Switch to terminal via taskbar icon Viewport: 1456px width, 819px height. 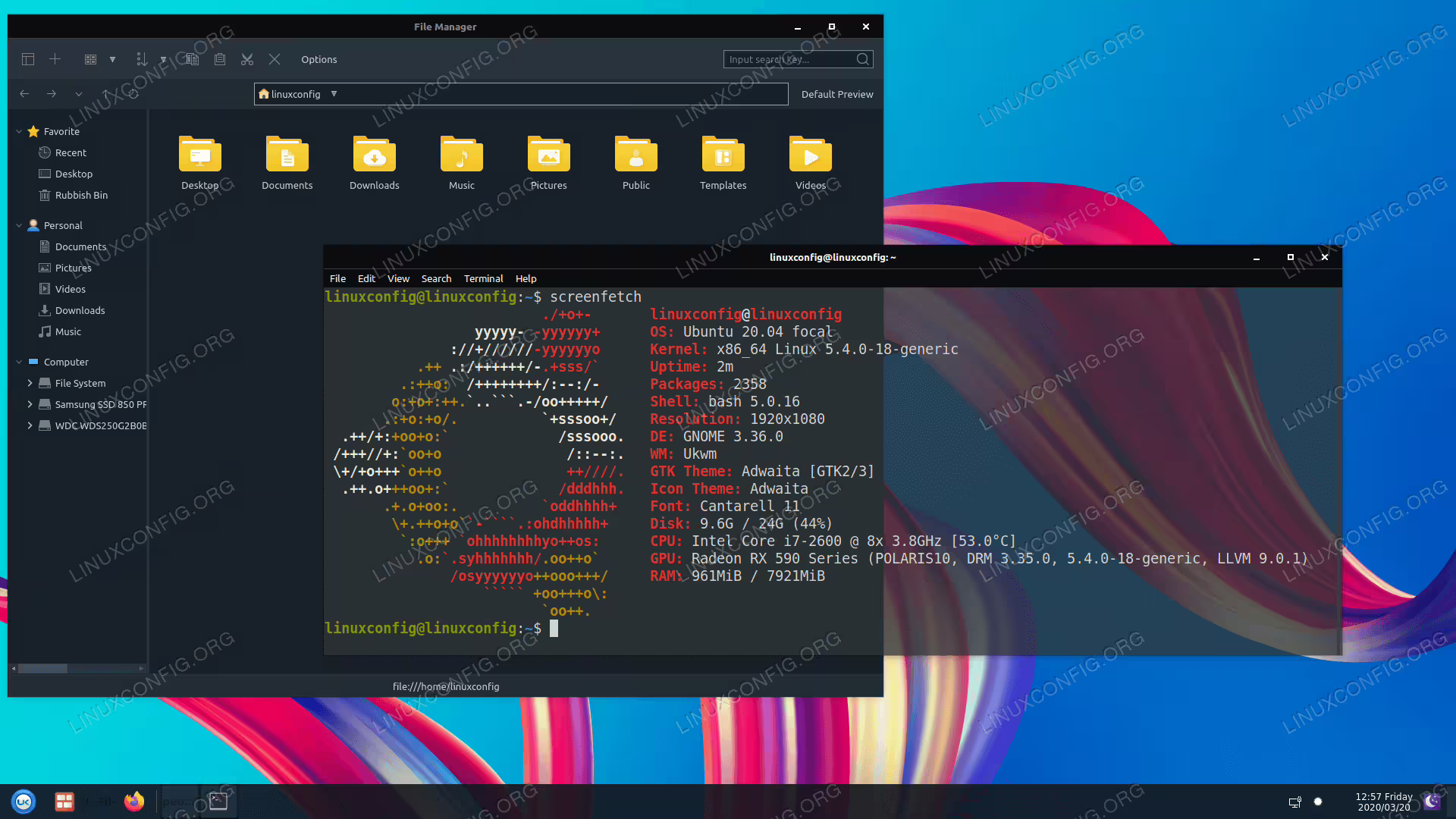point(218,802)
